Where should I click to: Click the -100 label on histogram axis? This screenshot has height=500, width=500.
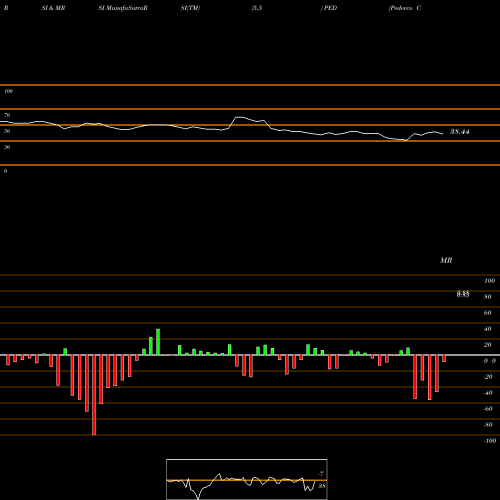(490, 441)
